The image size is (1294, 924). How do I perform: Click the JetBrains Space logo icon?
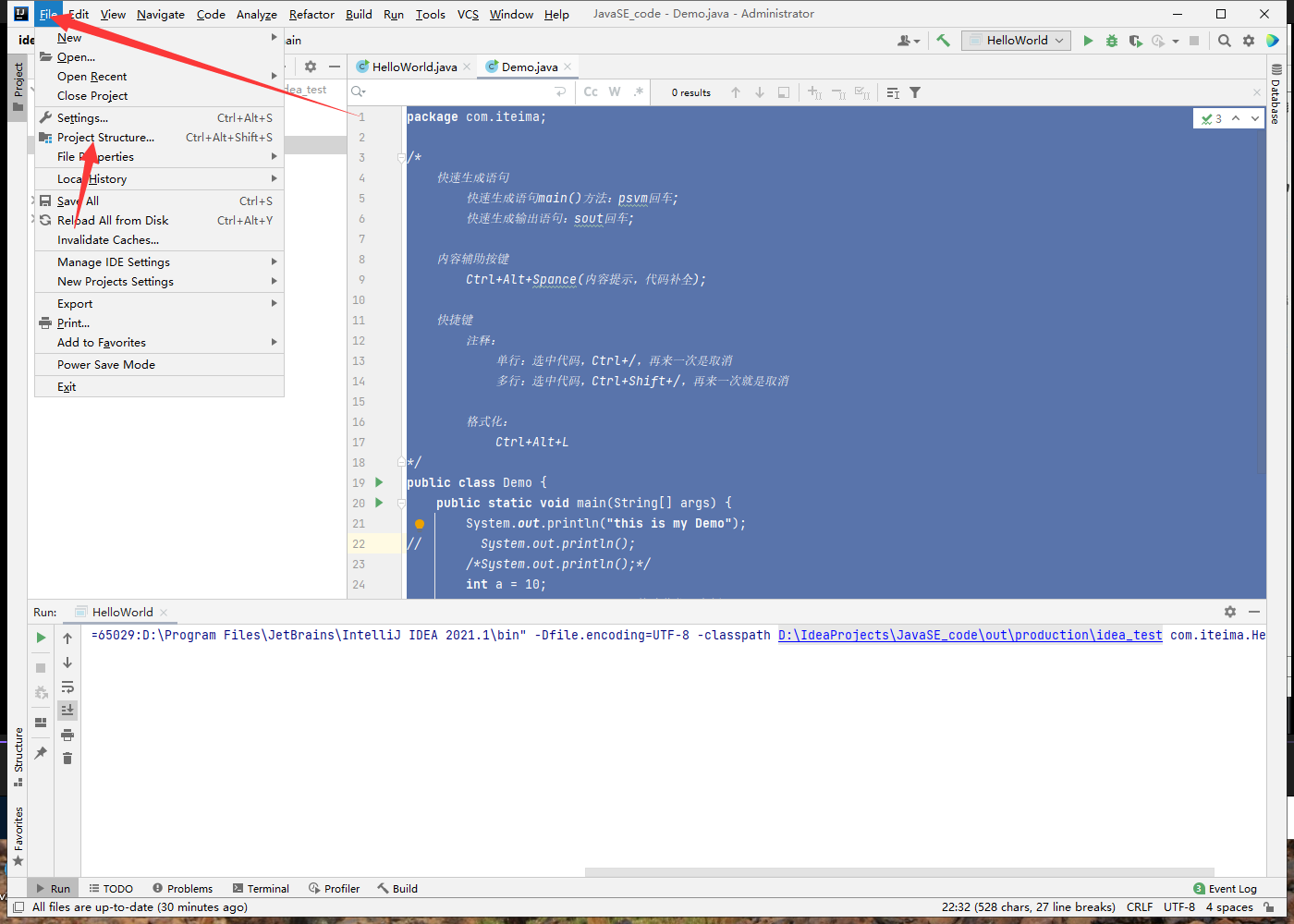[x=1273, y=41]
